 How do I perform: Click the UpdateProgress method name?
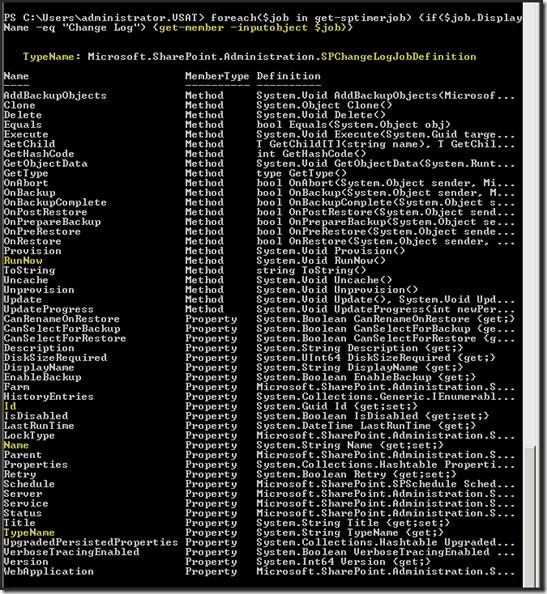point(48,309)
